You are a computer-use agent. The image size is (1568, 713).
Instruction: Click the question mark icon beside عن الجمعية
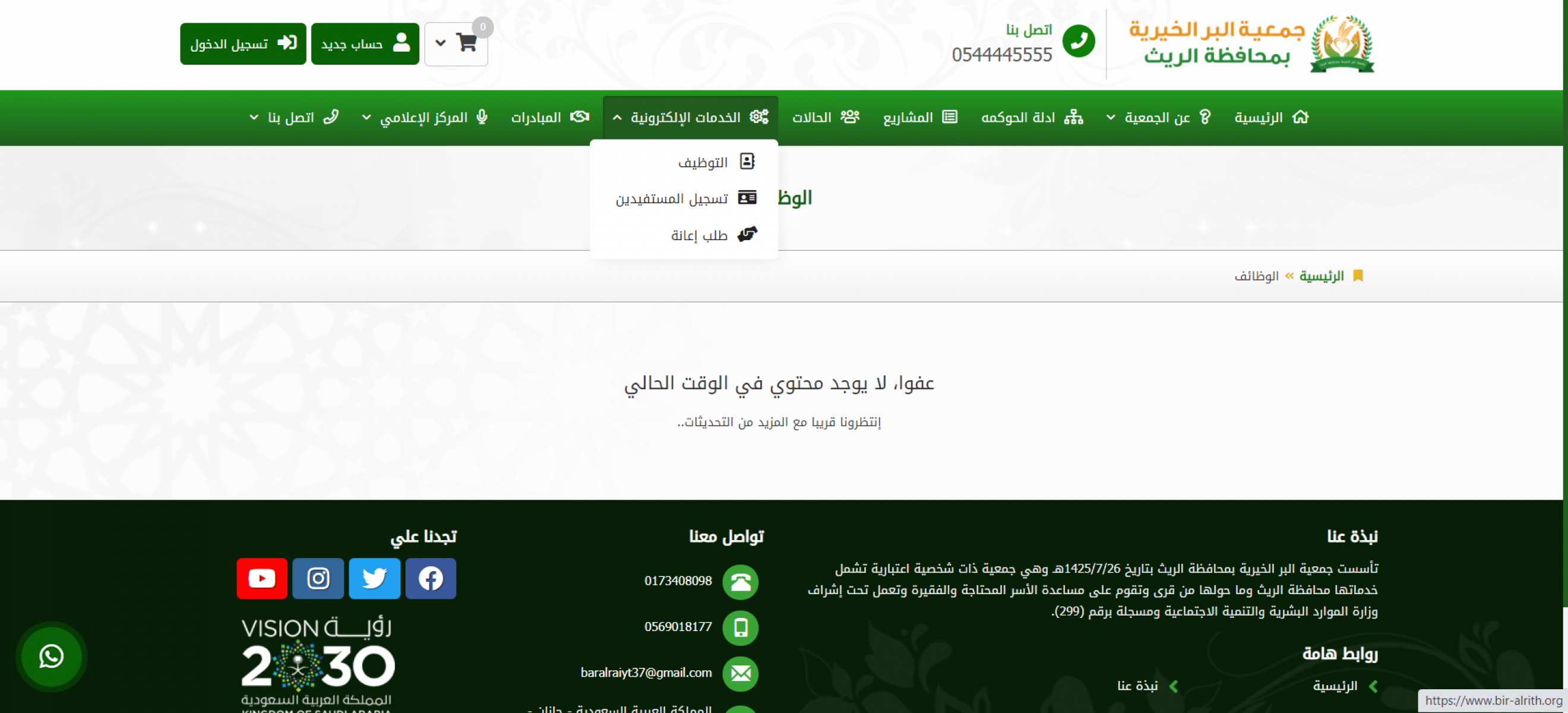pos(1205,117)
